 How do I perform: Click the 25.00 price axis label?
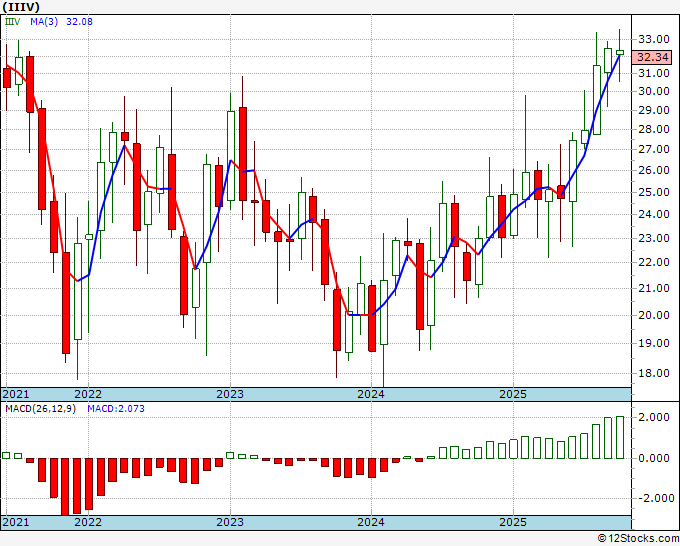[x=654, y=192]
